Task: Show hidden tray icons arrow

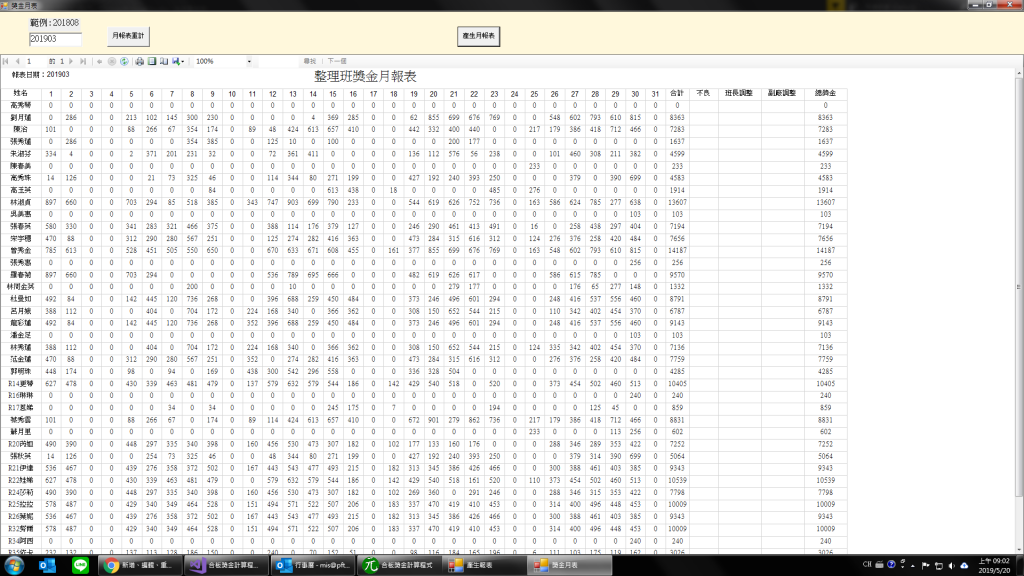Action: click(x=912, y=566)
